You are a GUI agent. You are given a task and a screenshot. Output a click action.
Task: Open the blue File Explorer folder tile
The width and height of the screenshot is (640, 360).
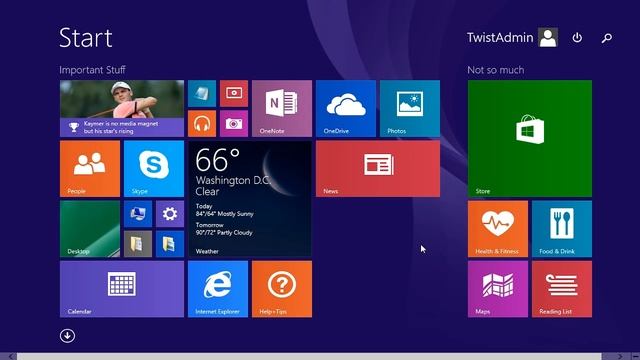[x=170, y=244]
